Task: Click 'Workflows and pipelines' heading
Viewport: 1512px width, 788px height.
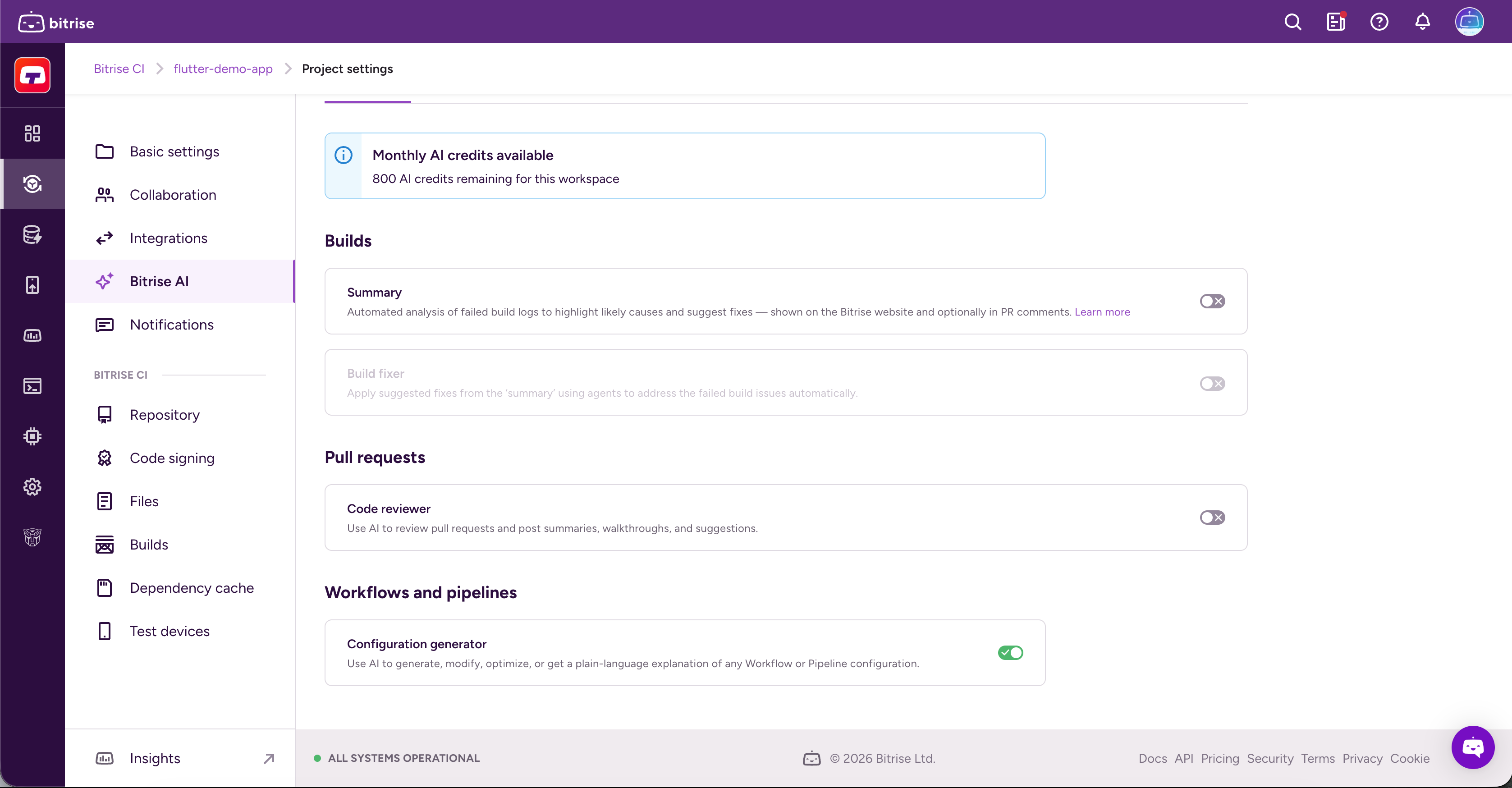Action: click(420, 592)
